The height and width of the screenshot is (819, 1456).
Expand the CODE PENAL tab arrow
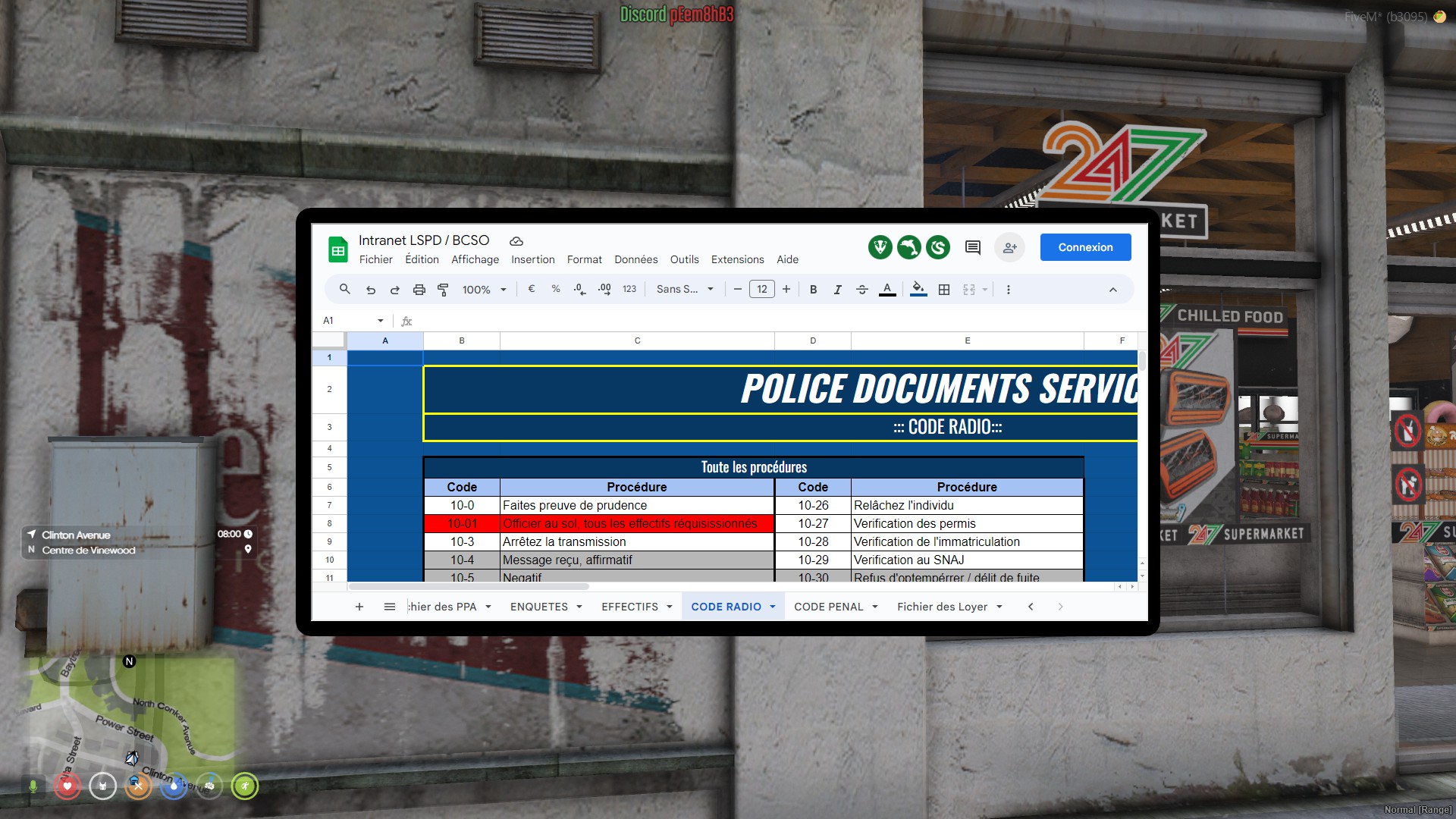pyautogui.click(x=875, y=607)
